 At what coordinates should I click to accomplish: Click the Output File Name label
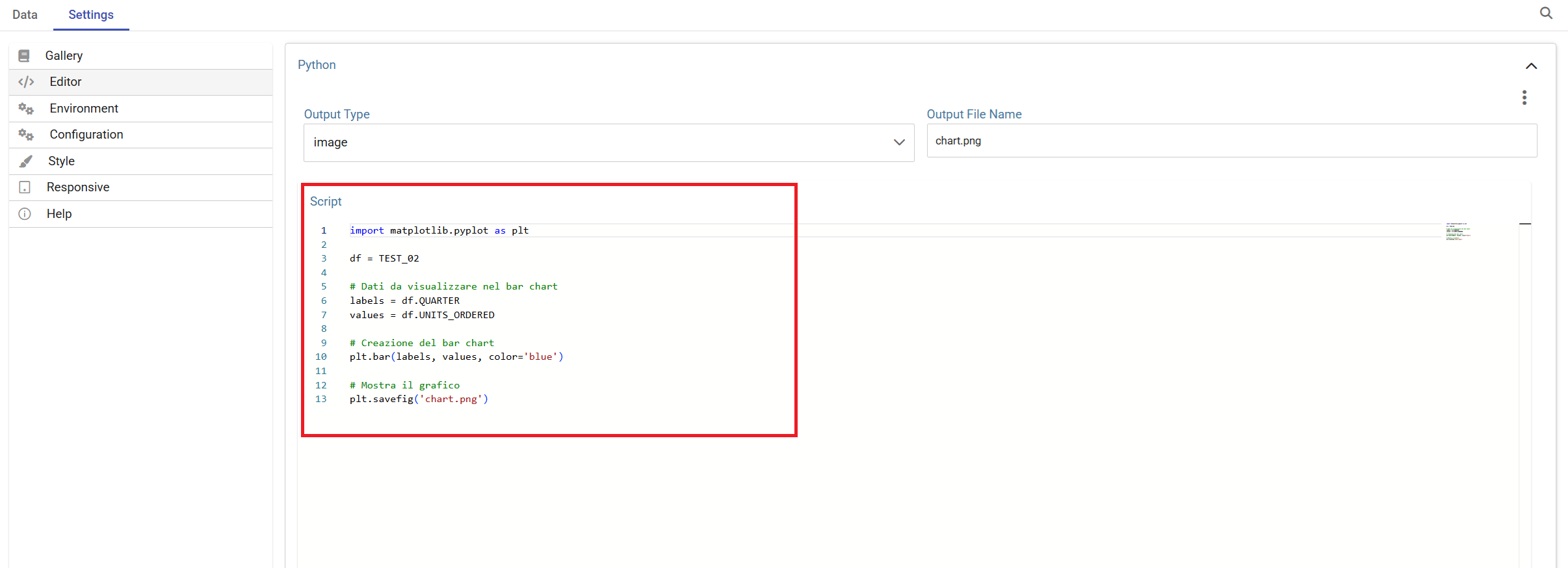tap(974, 115)
